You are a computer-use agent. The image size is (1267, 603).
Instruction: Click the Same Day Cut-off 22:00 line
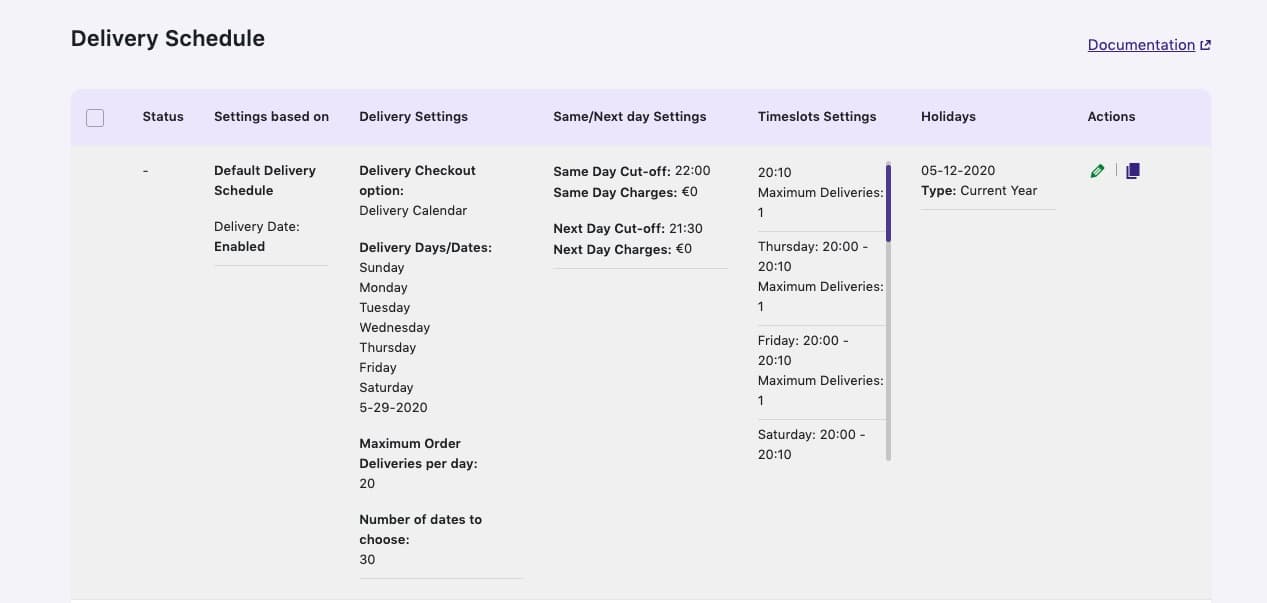pos(632,171)
